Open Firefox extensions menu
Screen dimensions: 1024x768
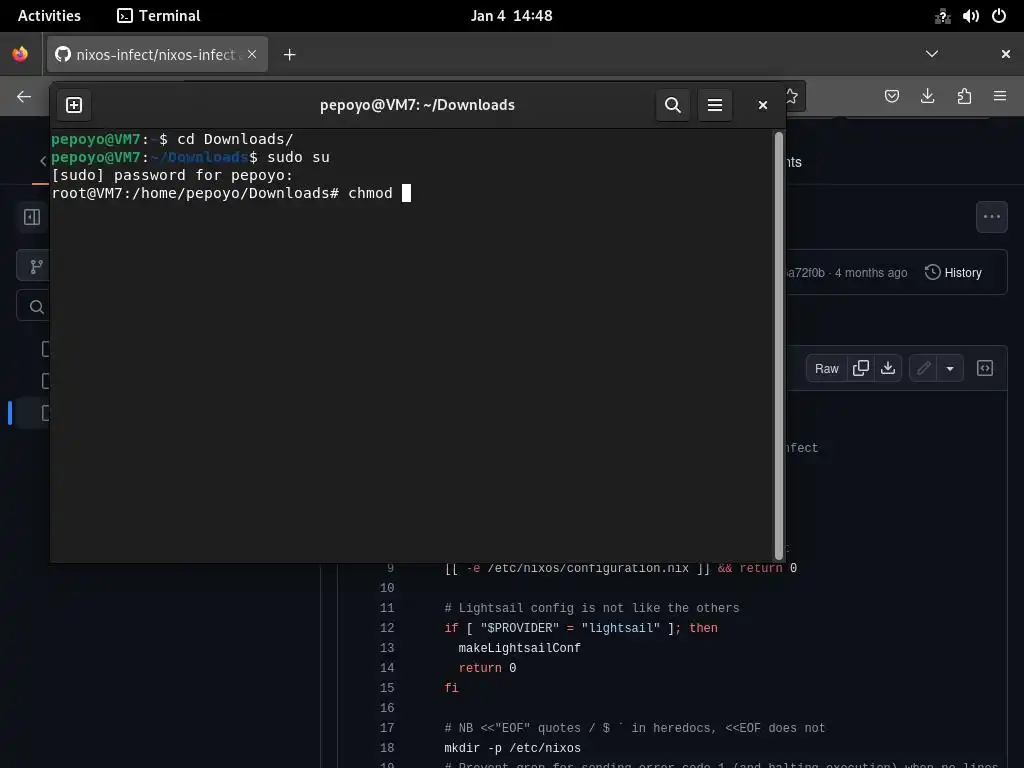coord(964,97)
